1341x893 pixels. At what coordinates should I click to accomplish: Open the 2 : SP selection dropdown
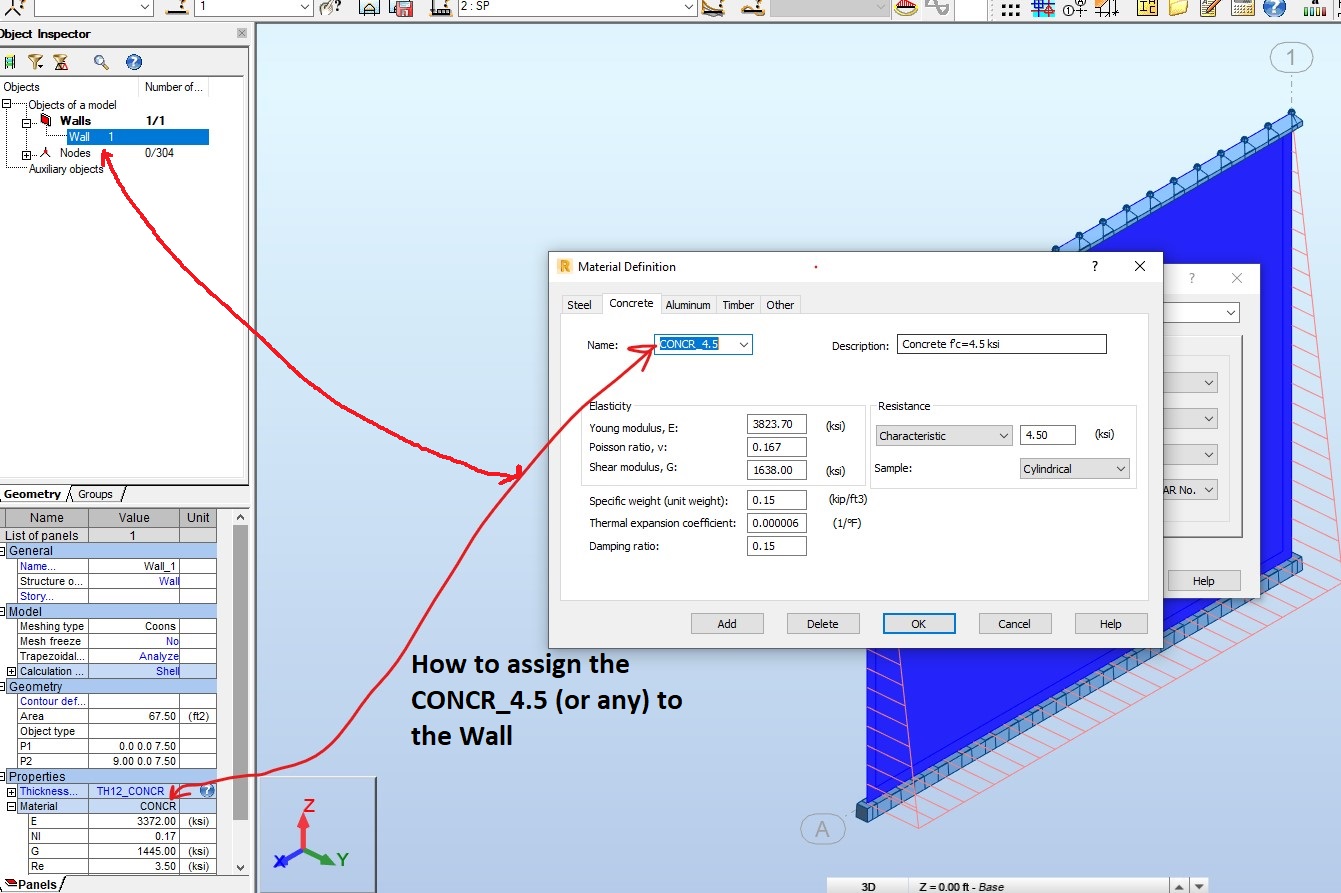[688, 8]
